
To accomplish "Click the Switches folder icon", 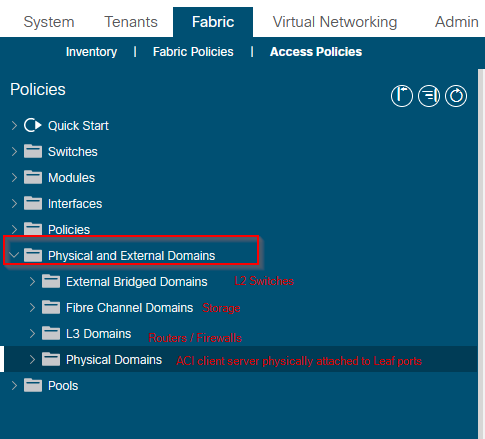I will [x=33, y=151].
